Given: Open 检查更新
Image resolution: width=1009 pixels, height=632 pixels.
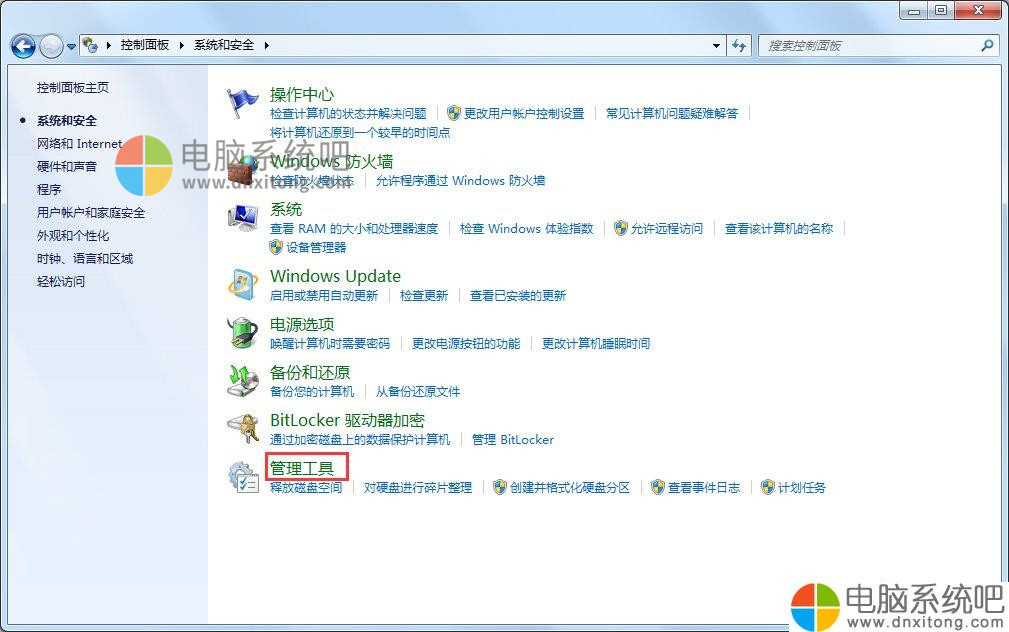Looking at the screenshot, I should (x=423, y=295).
